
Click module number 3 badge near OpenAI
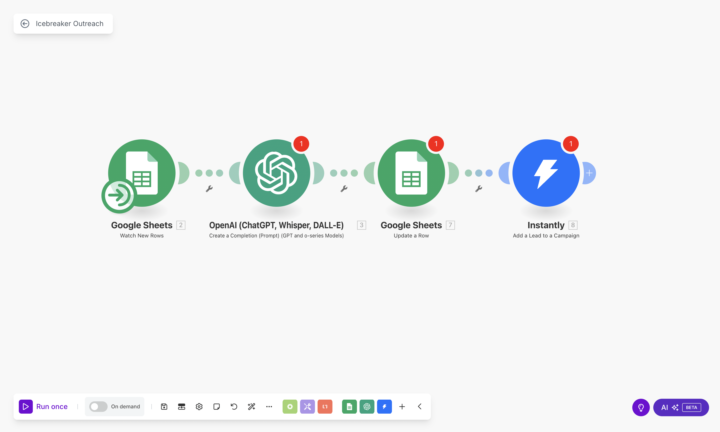click(361, 225)
